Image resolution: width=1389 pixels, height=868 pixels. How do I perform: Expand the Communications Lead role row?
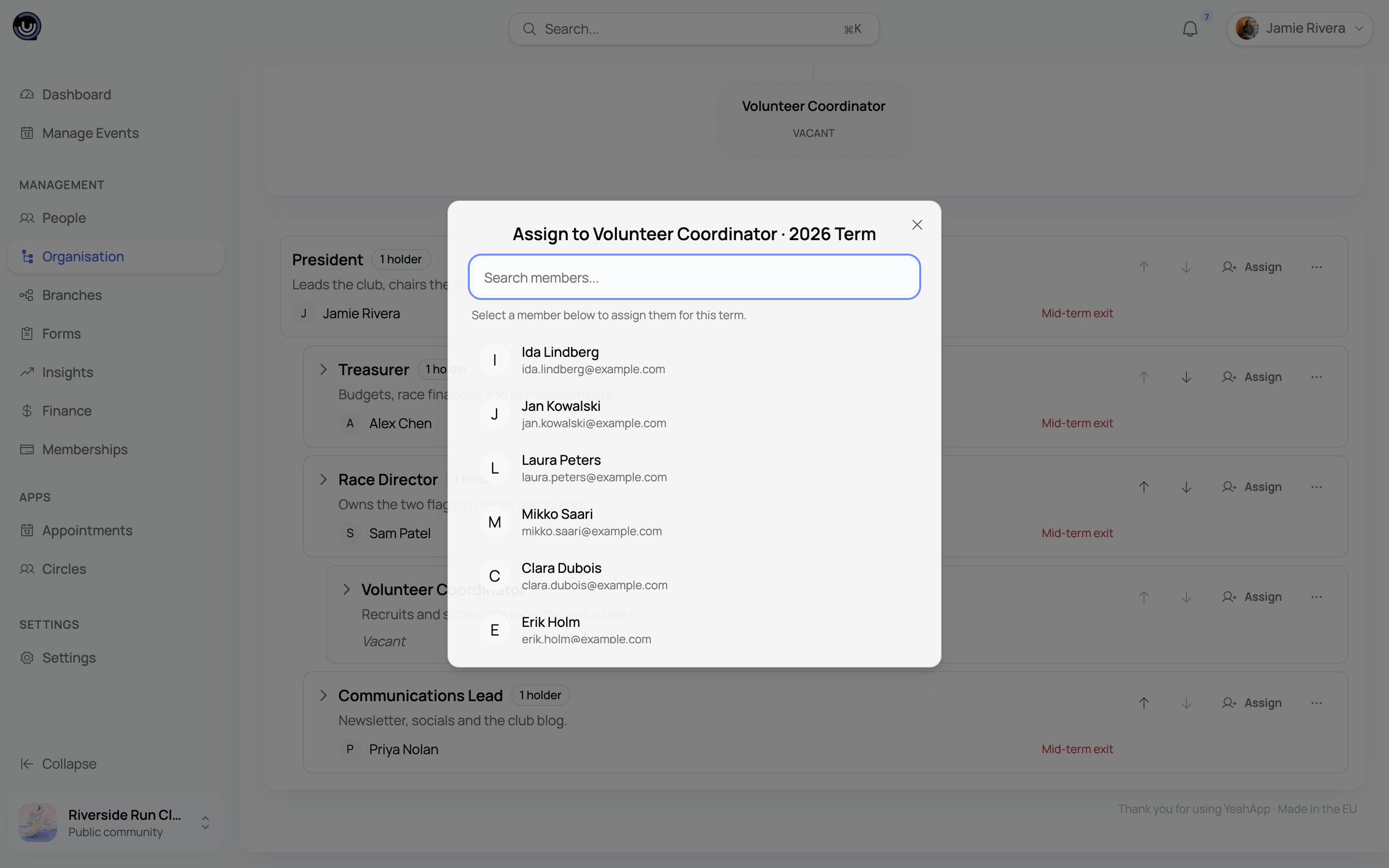click(323, 695)
